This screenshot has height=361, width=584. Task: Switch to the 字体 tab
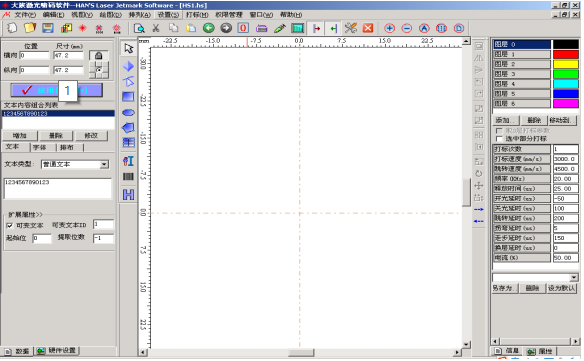(x=39, y=148)
